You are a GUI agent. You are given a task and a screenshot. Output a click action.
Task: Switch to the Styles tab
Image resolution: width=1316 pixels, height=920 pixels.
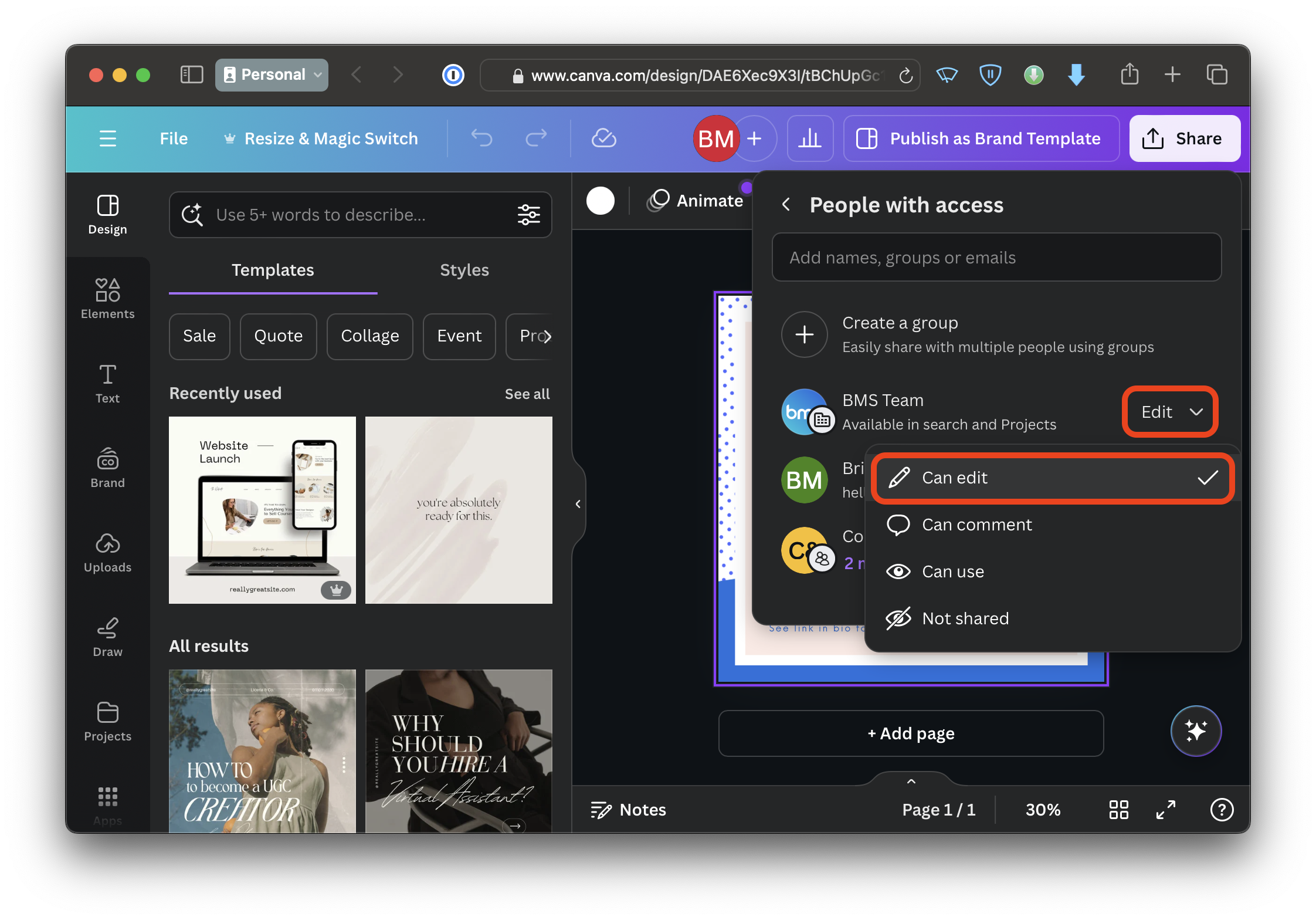(464, 270)
